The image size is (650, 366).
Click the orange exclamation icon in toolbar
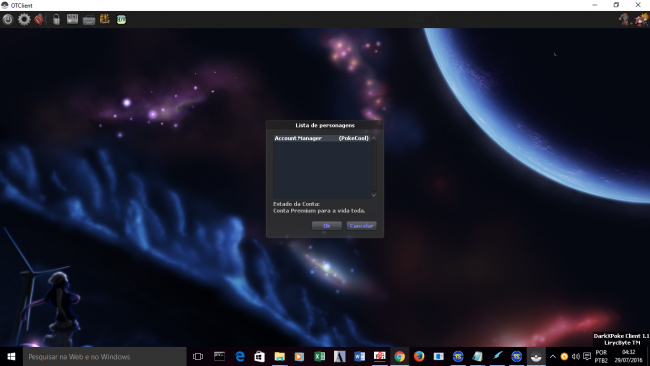pyautogui.click(x=104, y=19)
